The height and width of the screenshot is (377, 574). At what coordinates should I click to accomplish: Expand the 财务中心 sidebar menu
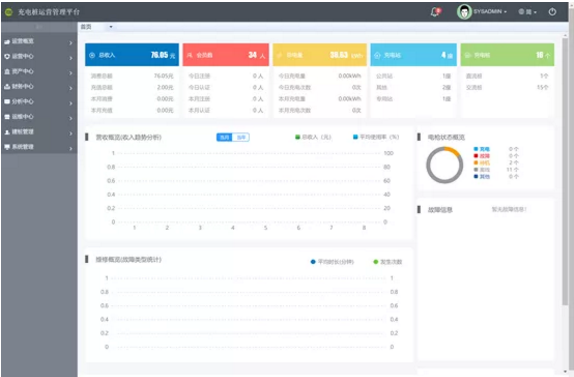[39, 87]
